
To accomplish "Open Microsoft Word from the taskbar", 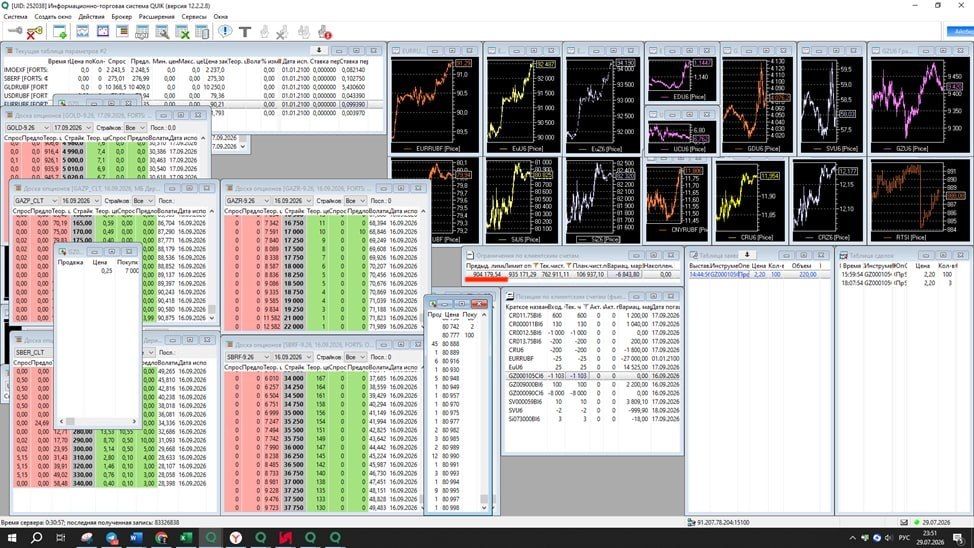I will pyautogui.click(x=136, y=537).
